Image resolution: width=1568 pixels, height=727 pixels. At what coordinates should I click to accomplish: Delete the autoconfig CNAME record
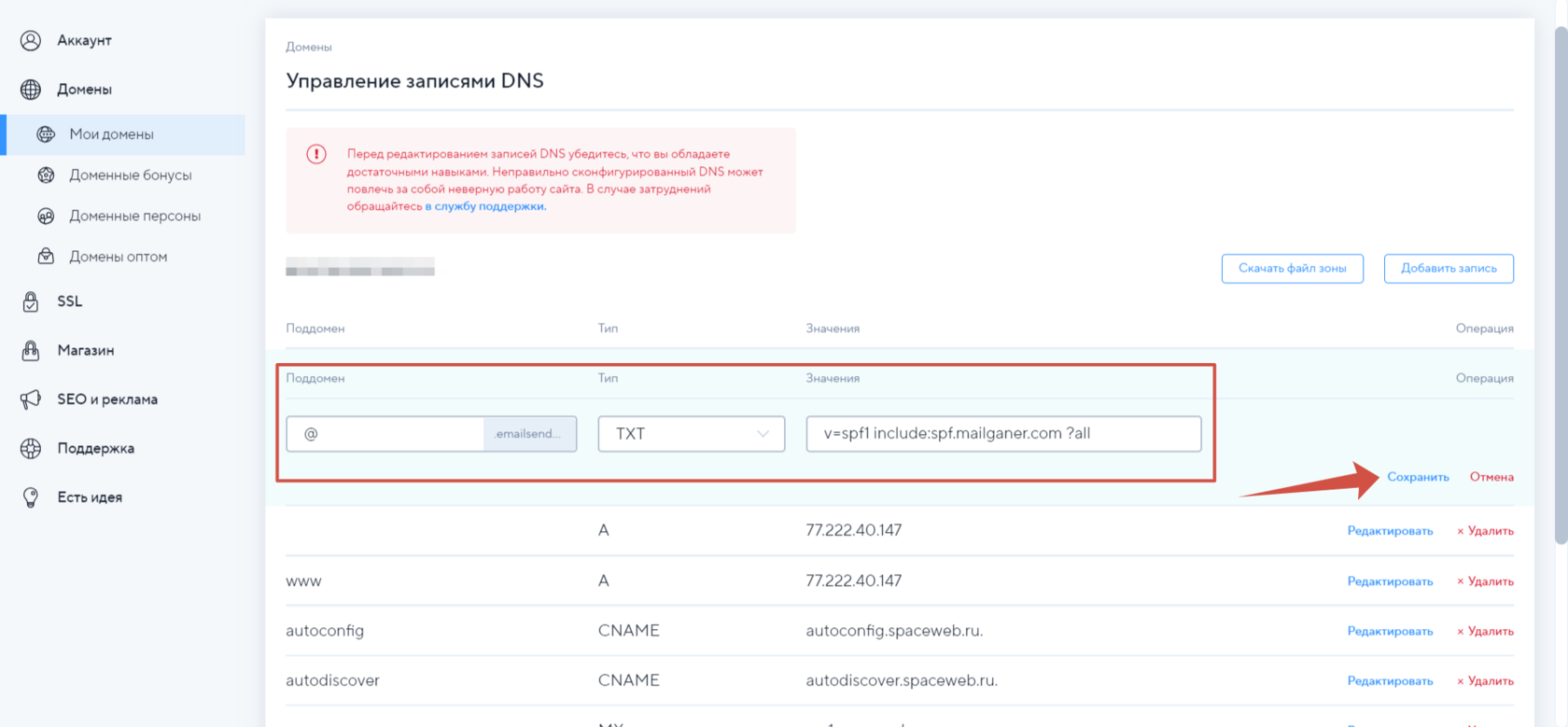pyautogui.click(x=1485, y=632)
